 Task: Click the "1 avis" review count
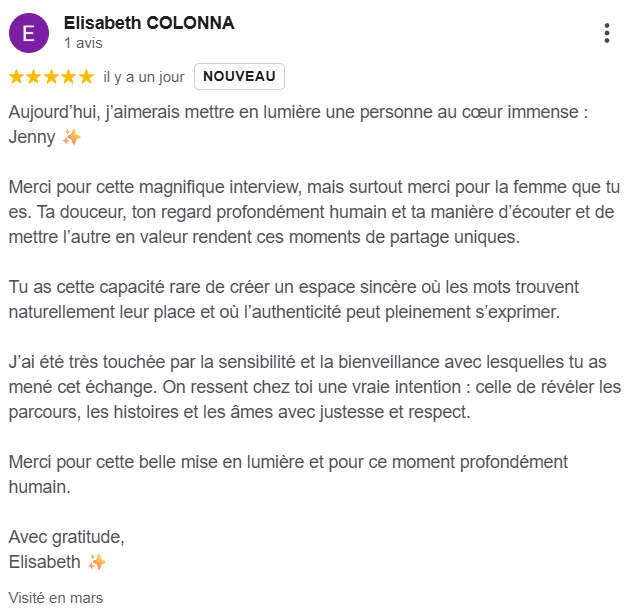tap(83, 44)
